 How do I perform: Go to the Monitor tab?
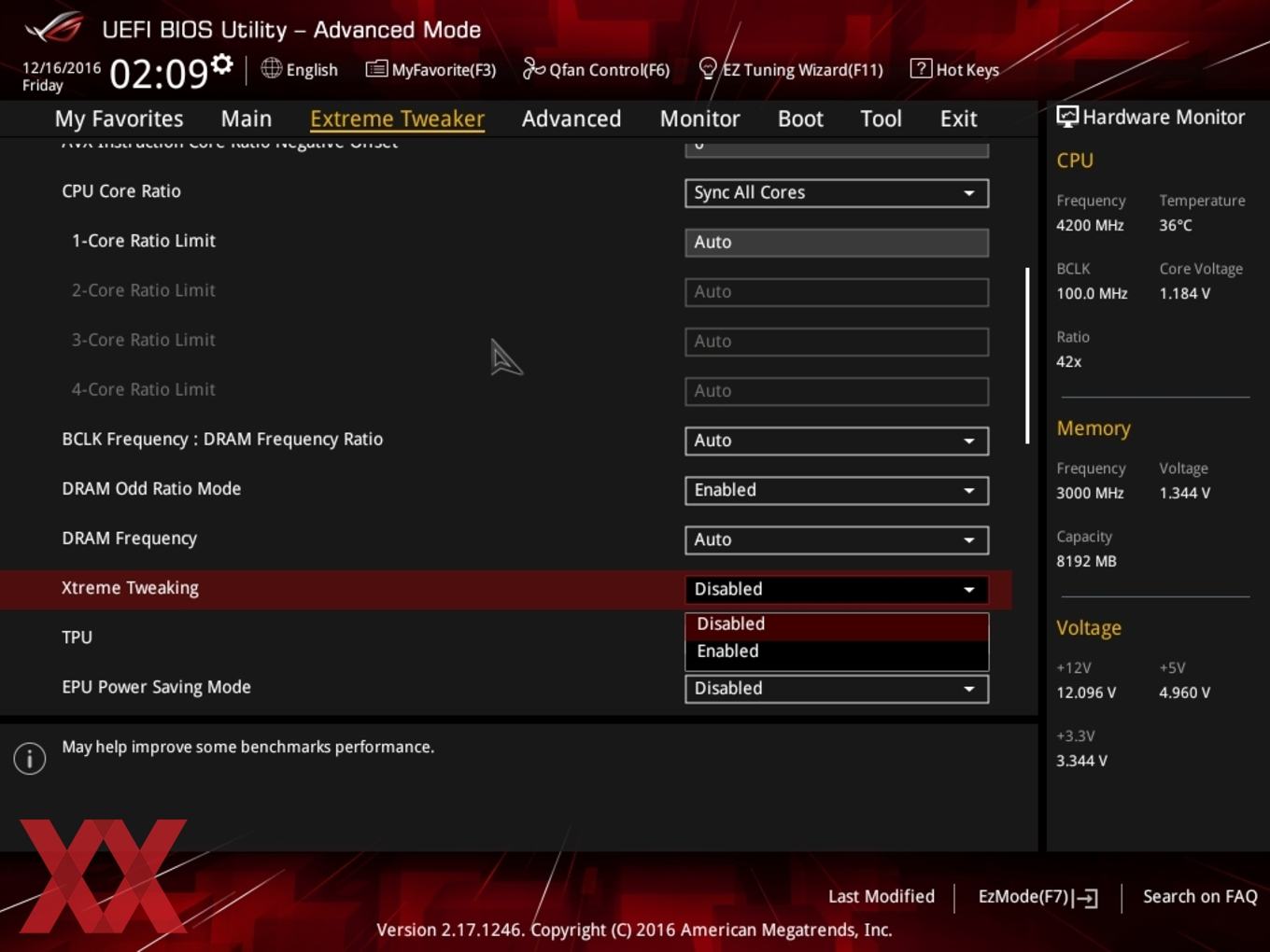click(x=699, y=119)
